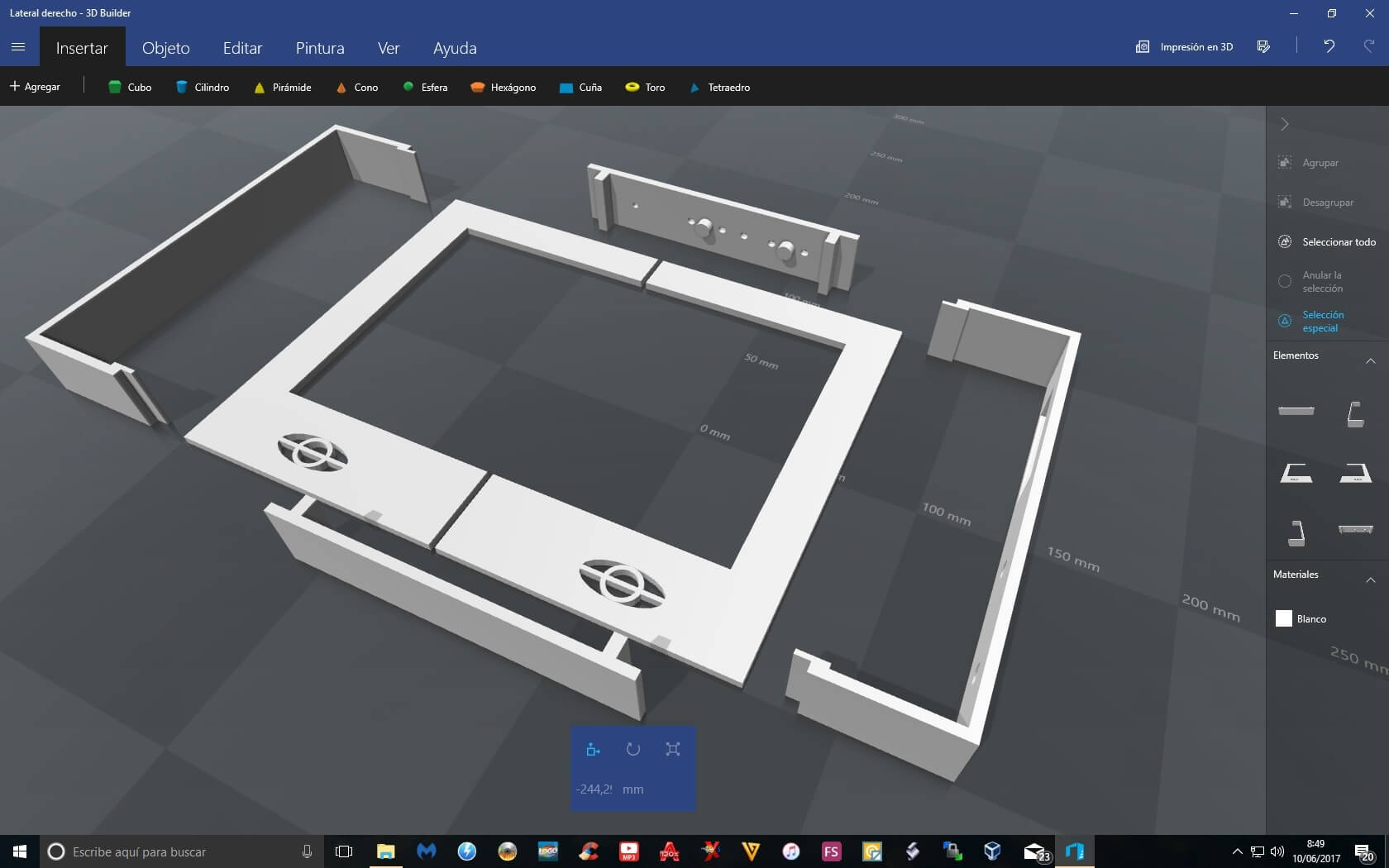Insert a Cubo shape
1389x868 pixels.
click(130, 87)
